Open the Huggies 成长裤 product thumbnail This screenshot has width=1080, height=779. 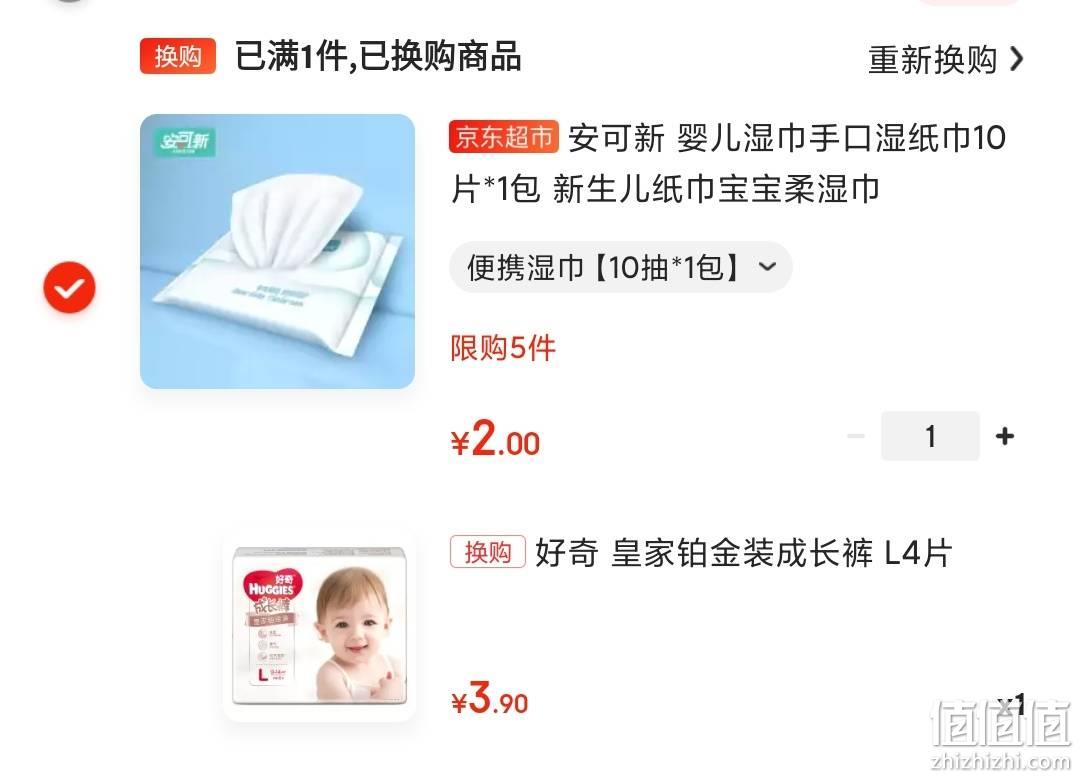[x=319, y=627]
